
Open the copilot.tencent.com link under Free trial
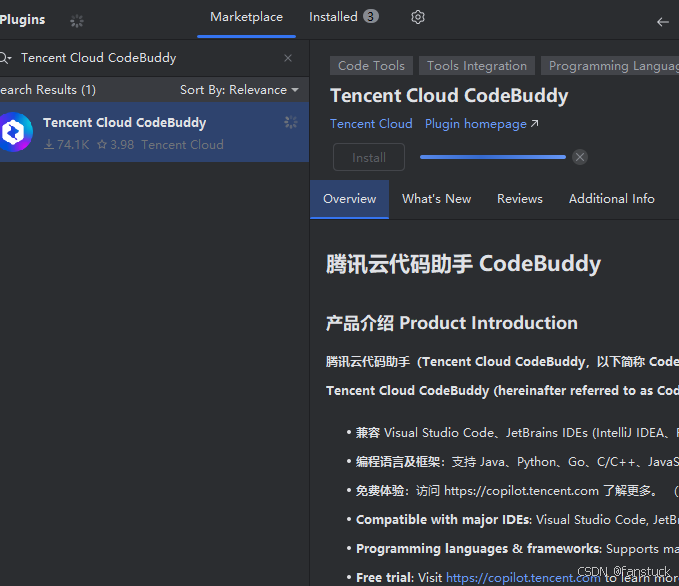(523, 577)
